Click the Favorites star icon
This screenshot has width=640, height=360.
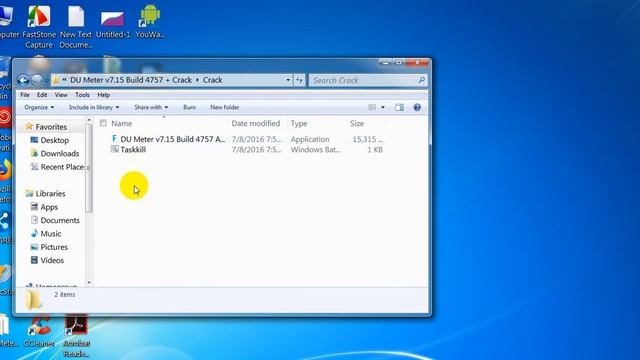[x=29, y=127]
